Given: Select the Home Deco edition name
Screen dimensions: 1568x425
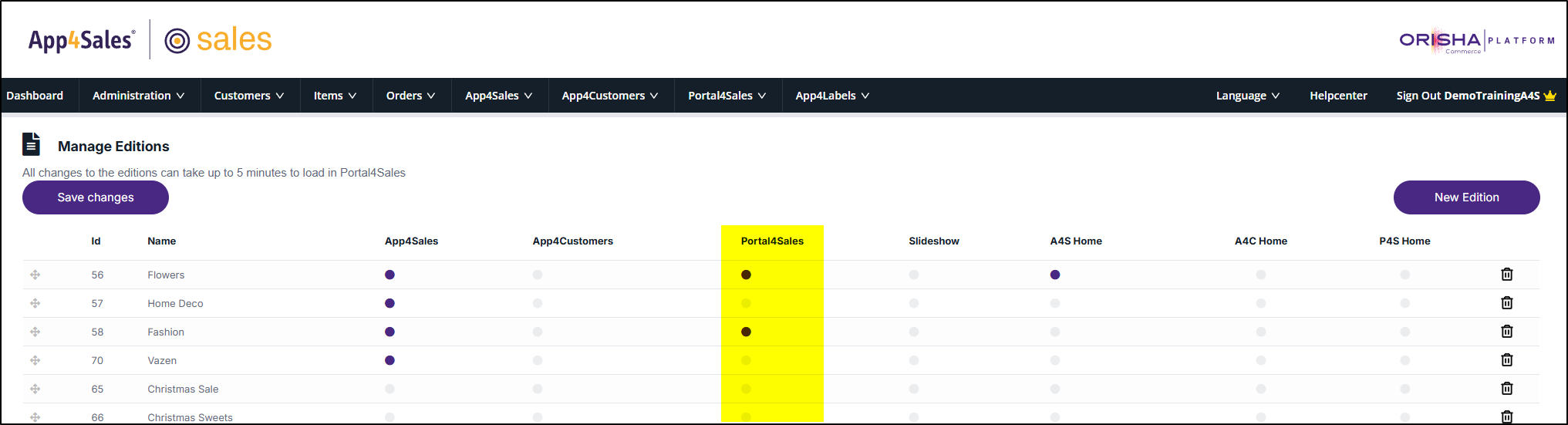Looking at the screenshot, I should [175, 303].
